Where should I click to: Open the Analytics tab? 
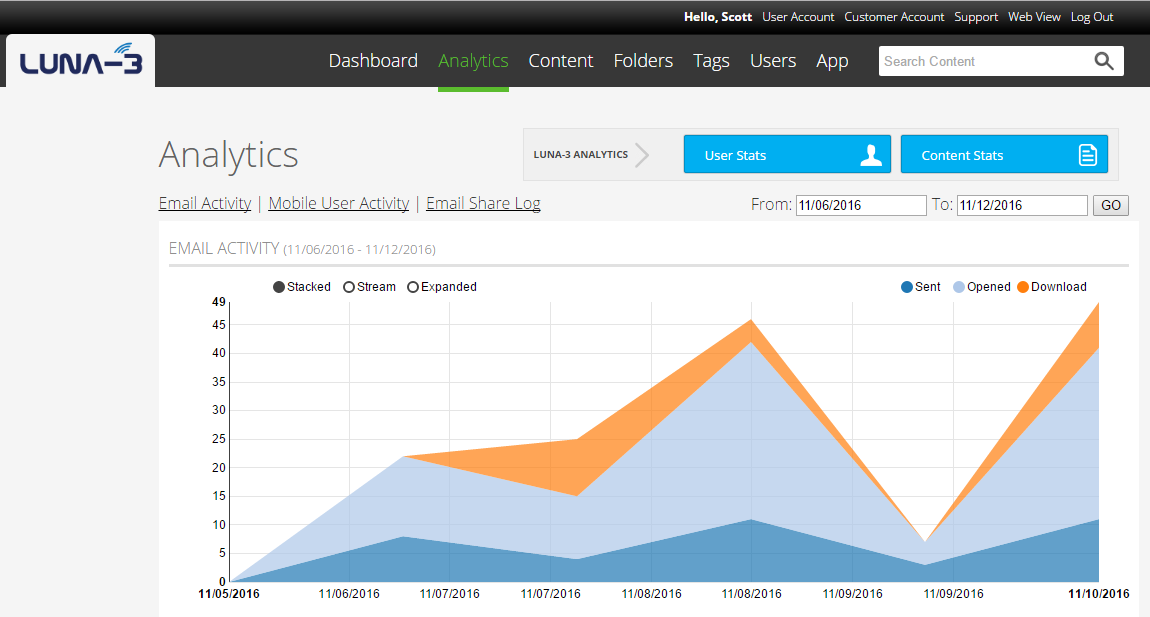coord(473,61)
